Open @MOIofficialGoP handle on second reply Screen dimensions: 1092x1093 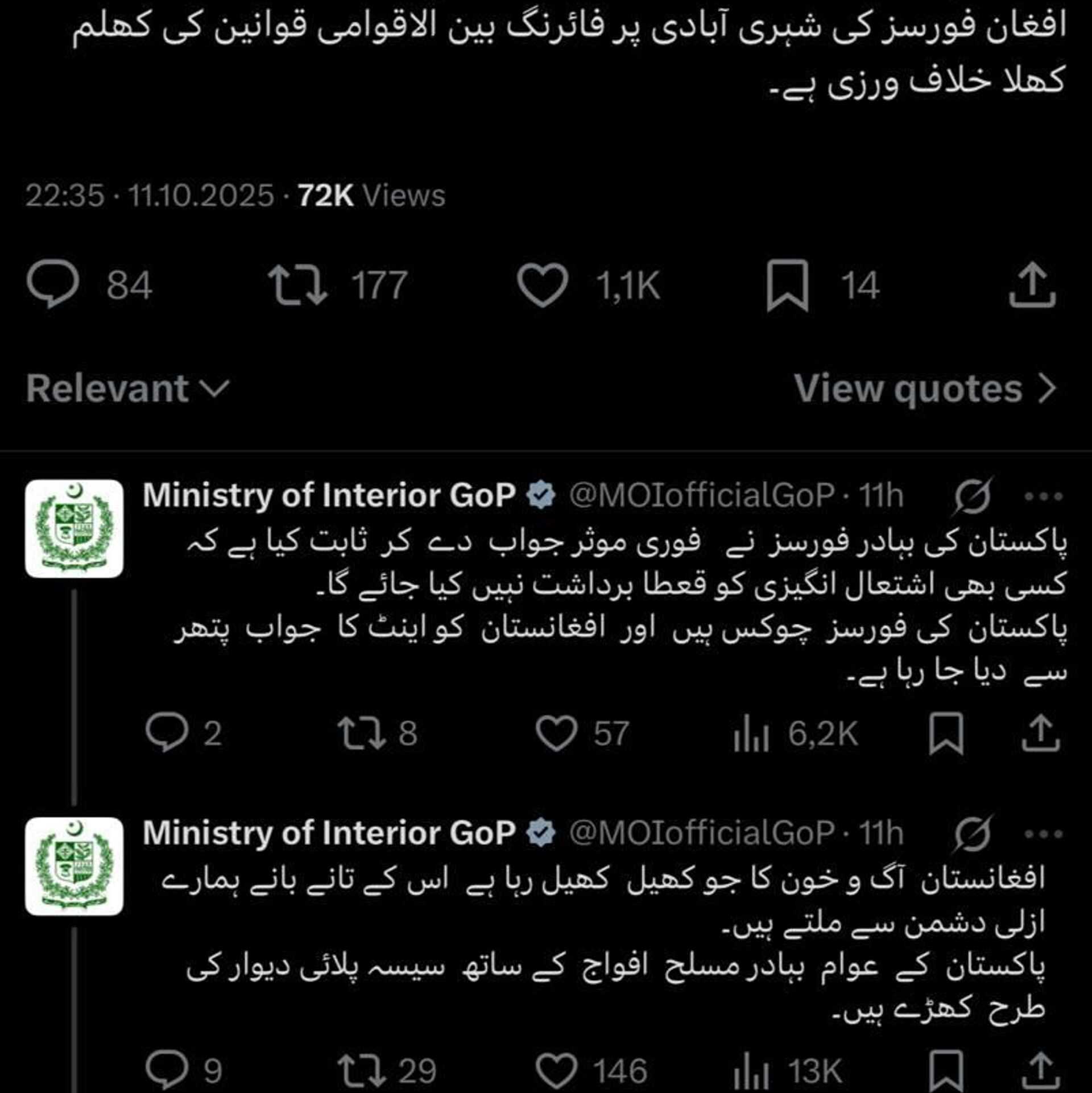[702, 834]
